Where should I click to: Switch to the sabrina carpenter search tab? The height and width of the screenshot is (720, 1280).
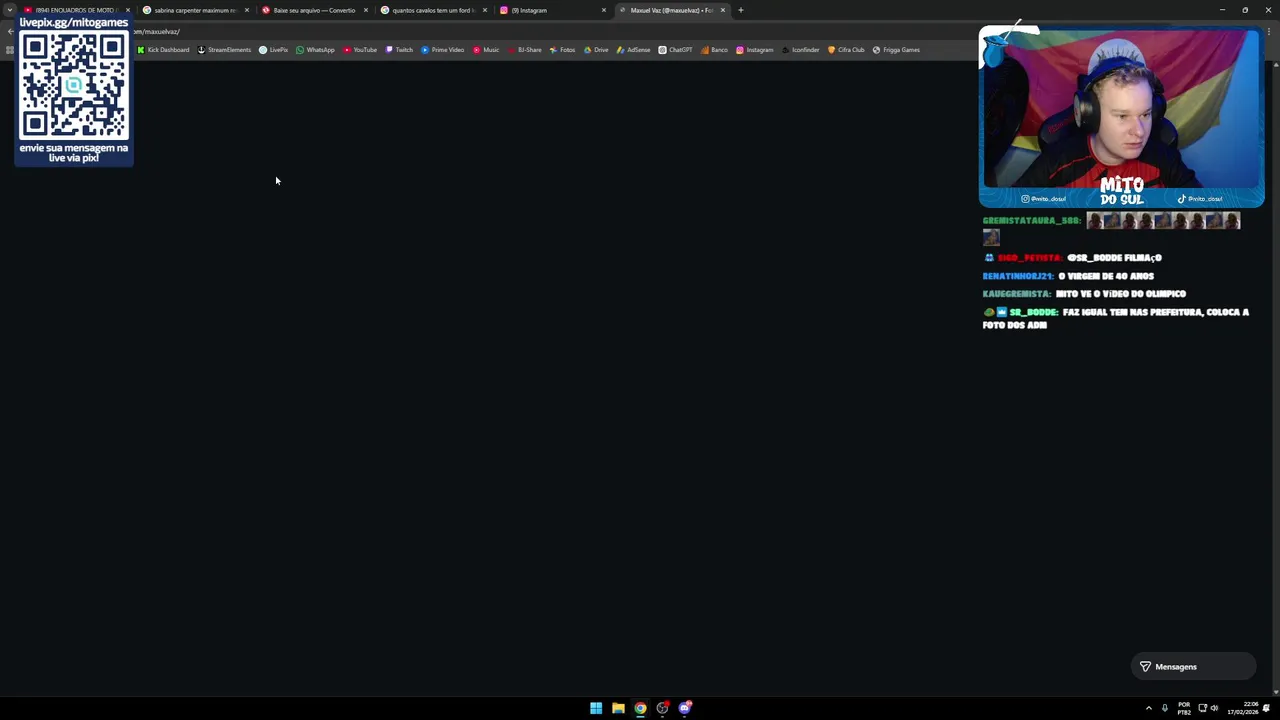click(195, 10)
